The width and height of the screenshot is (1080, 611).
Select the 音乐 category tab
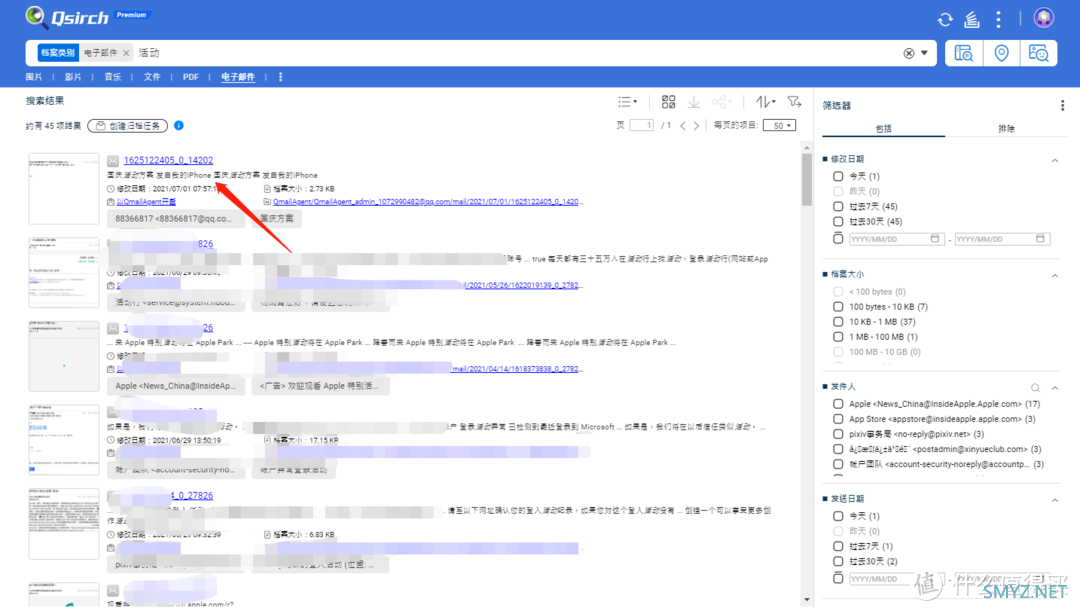[112, 77]
